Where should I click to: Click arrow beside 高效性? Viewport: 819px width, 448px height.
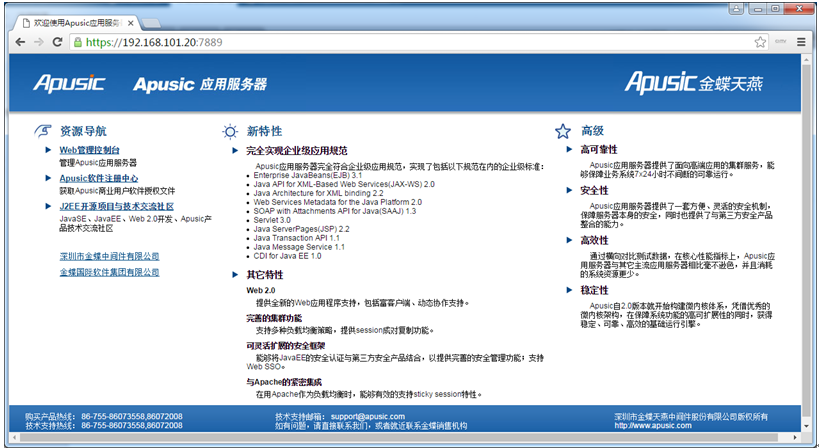point(569,241)
